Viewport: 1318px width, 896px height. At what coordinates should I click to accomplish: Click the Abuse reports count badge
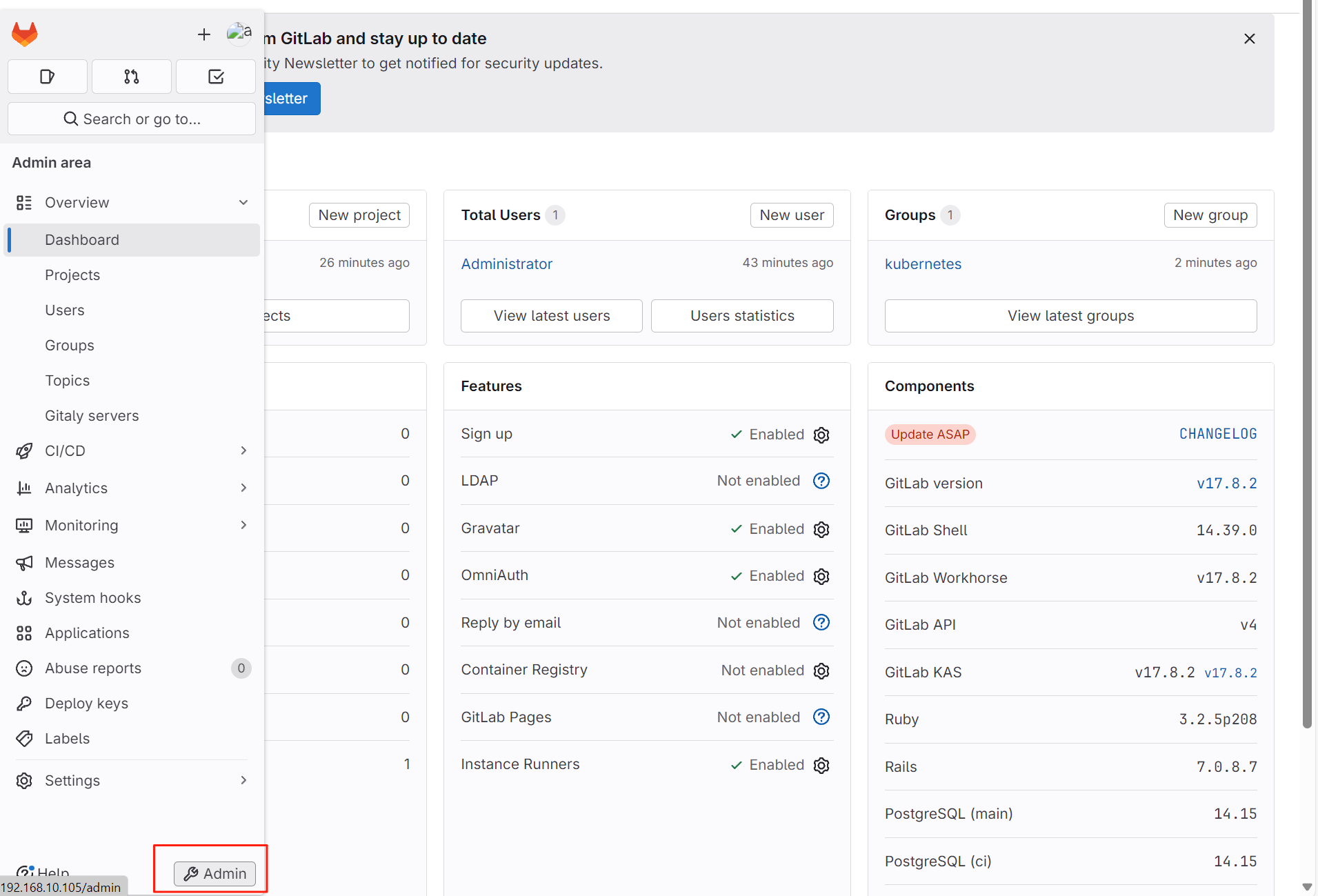(241, 668)
